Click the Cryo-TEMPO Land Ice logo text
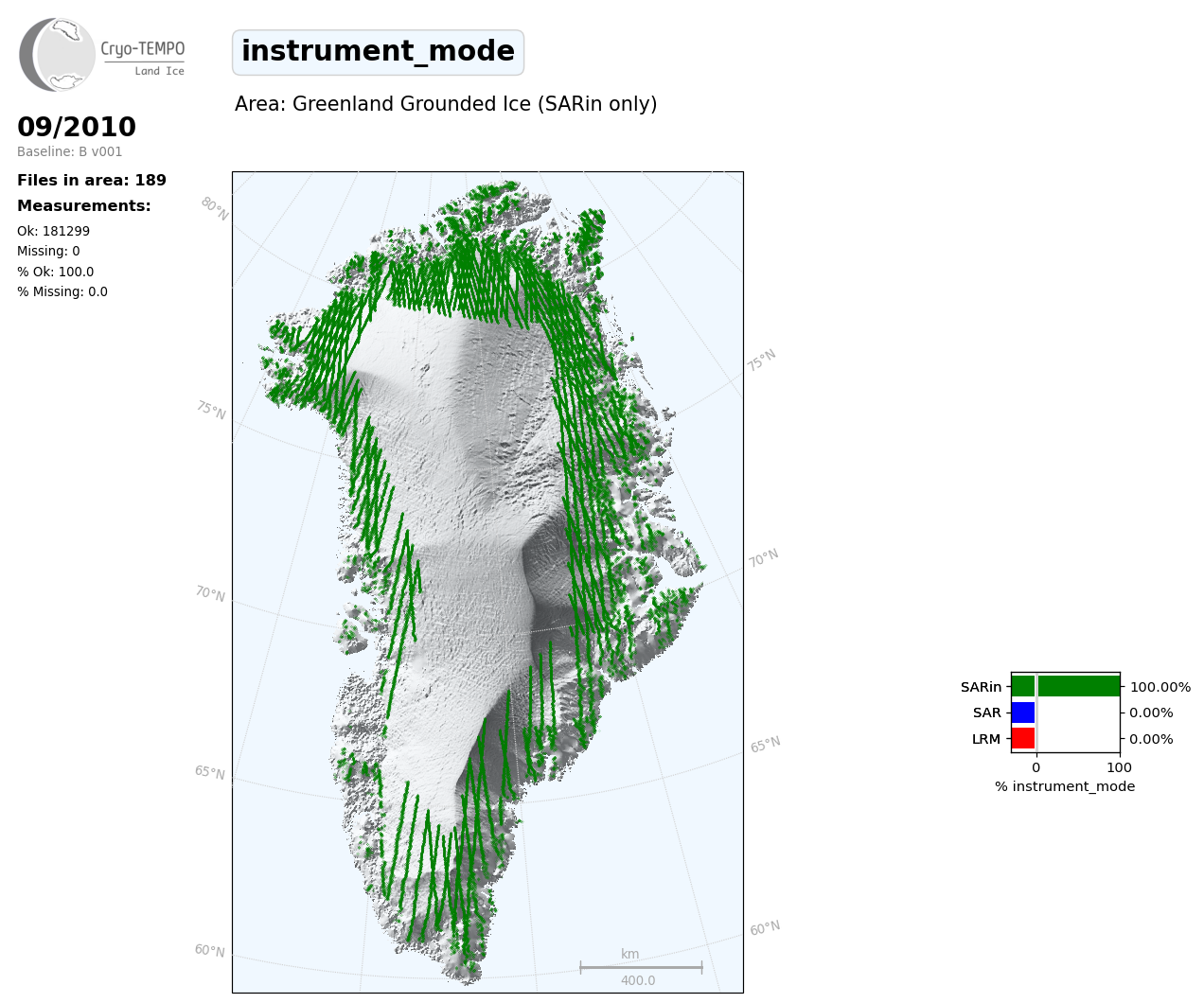 pyautogui.click(x=143, y=56)
